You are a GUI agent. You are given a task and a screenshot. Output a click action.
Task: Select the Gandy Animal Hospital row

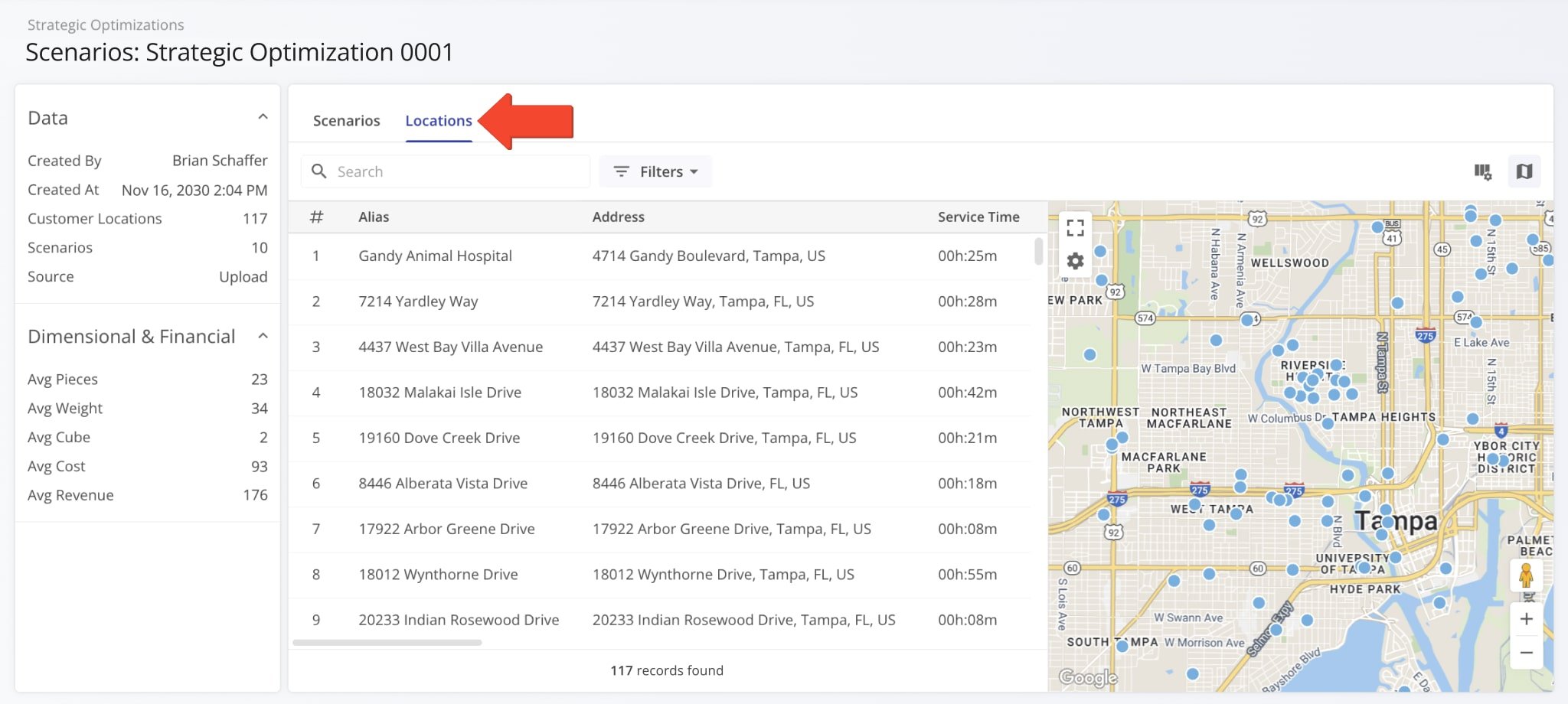pos(435,256)
